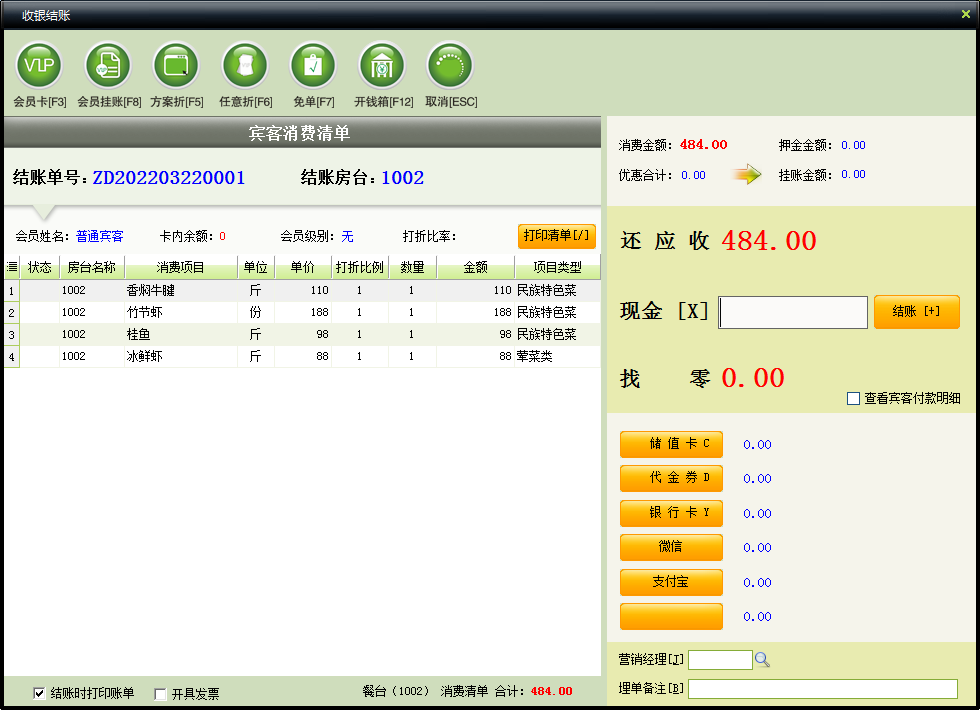Click the 消费项目 column header
This screenshot has width=980, height=710.
point(181,268)
